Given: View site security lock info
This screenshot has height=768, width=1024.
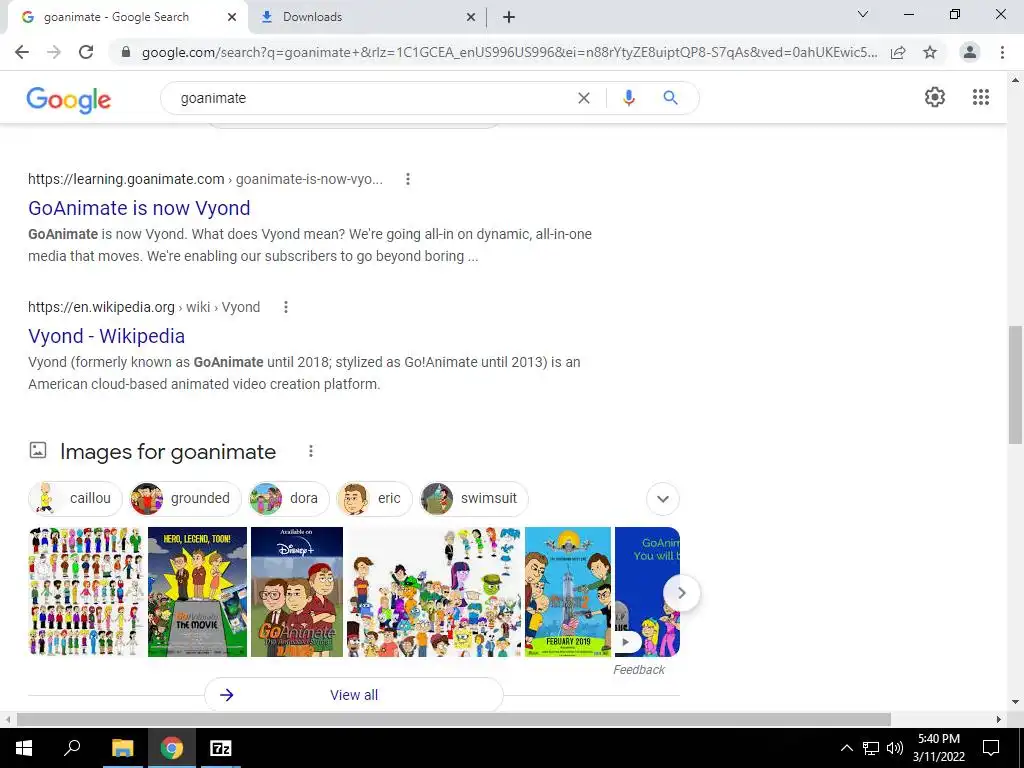Looking at the screenshot, I should 126,52.
